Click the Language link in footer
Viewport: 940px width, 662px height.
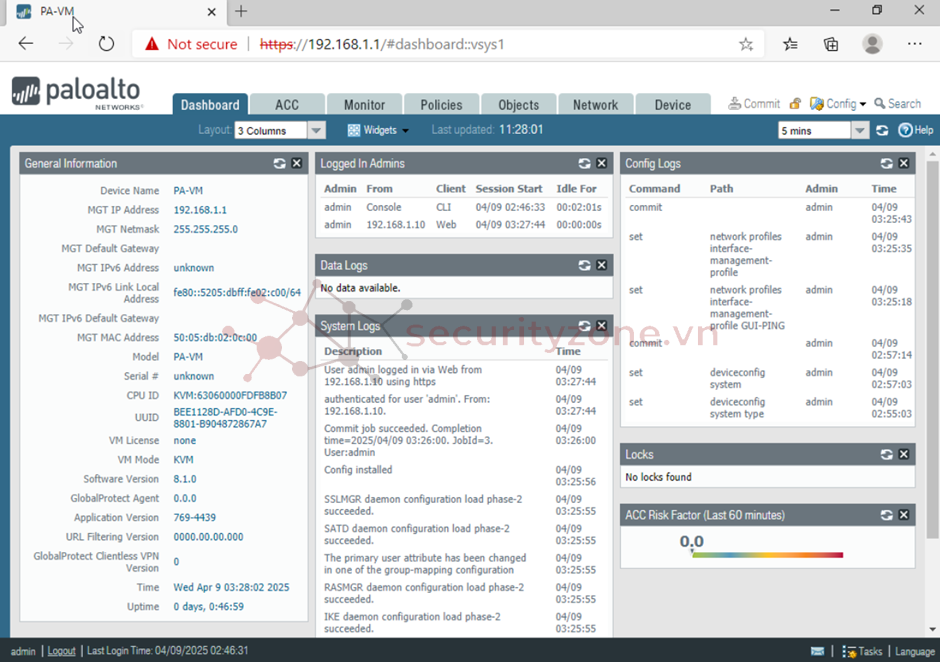915,651
